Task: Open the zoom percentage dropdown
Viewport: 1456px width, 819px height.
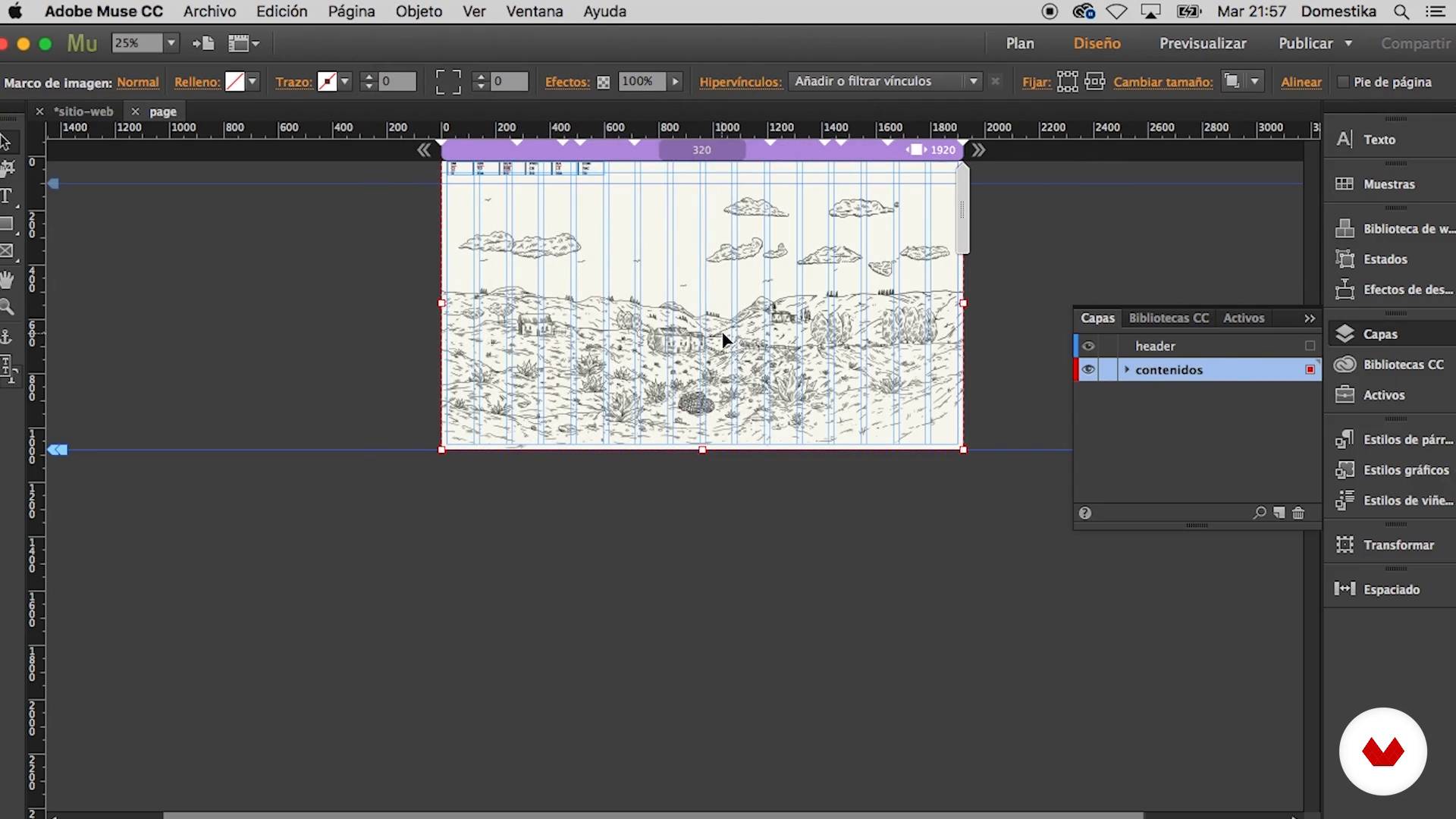Action: coord(171,43)
